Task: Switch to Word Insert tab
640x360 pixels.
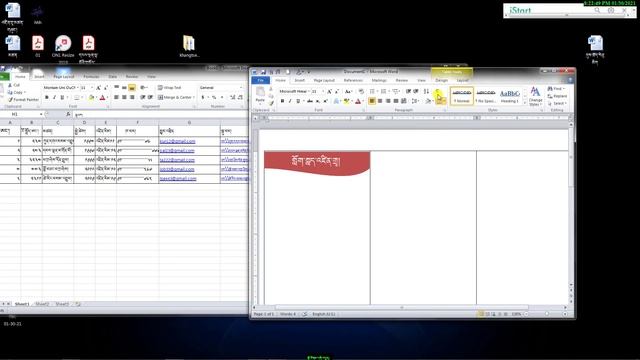Action: pos(300,80)
